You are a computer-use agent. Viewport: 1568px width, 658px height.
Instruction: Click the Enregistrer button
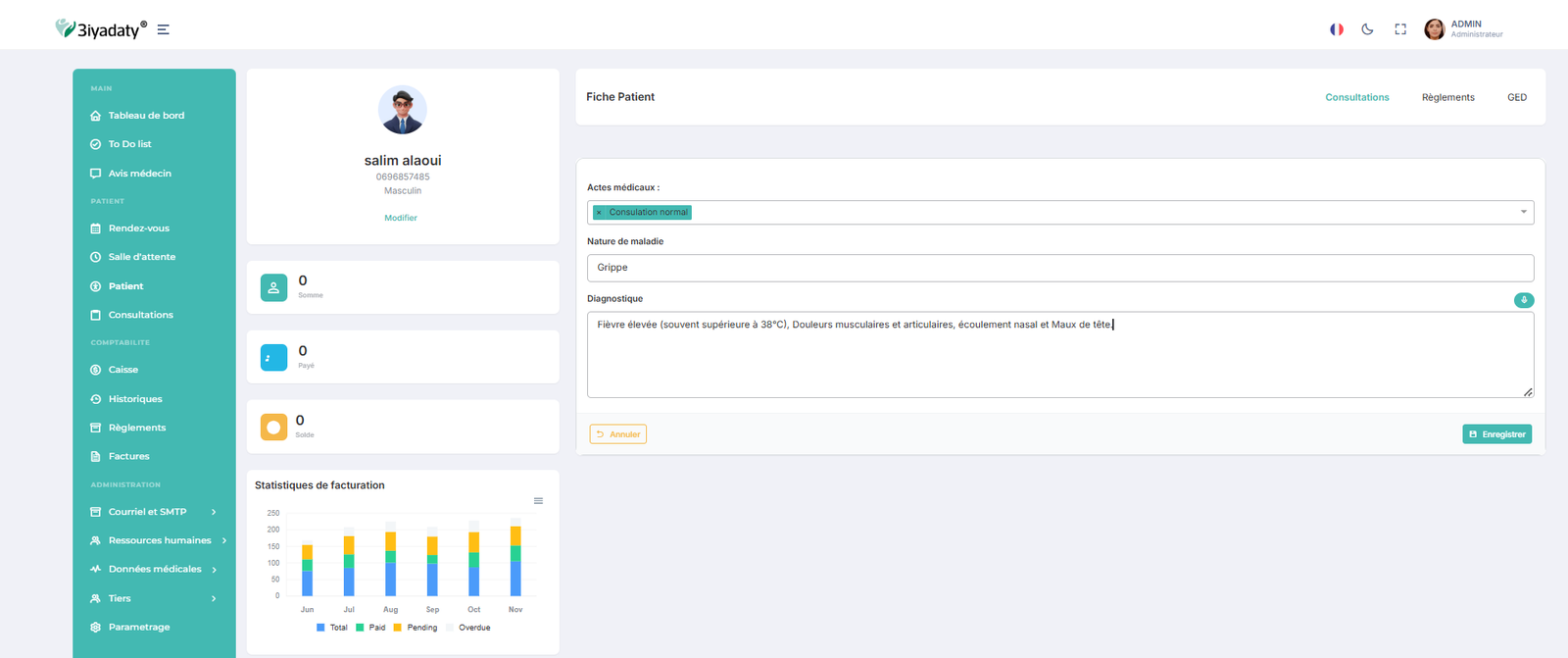(x=1496, y=434)
